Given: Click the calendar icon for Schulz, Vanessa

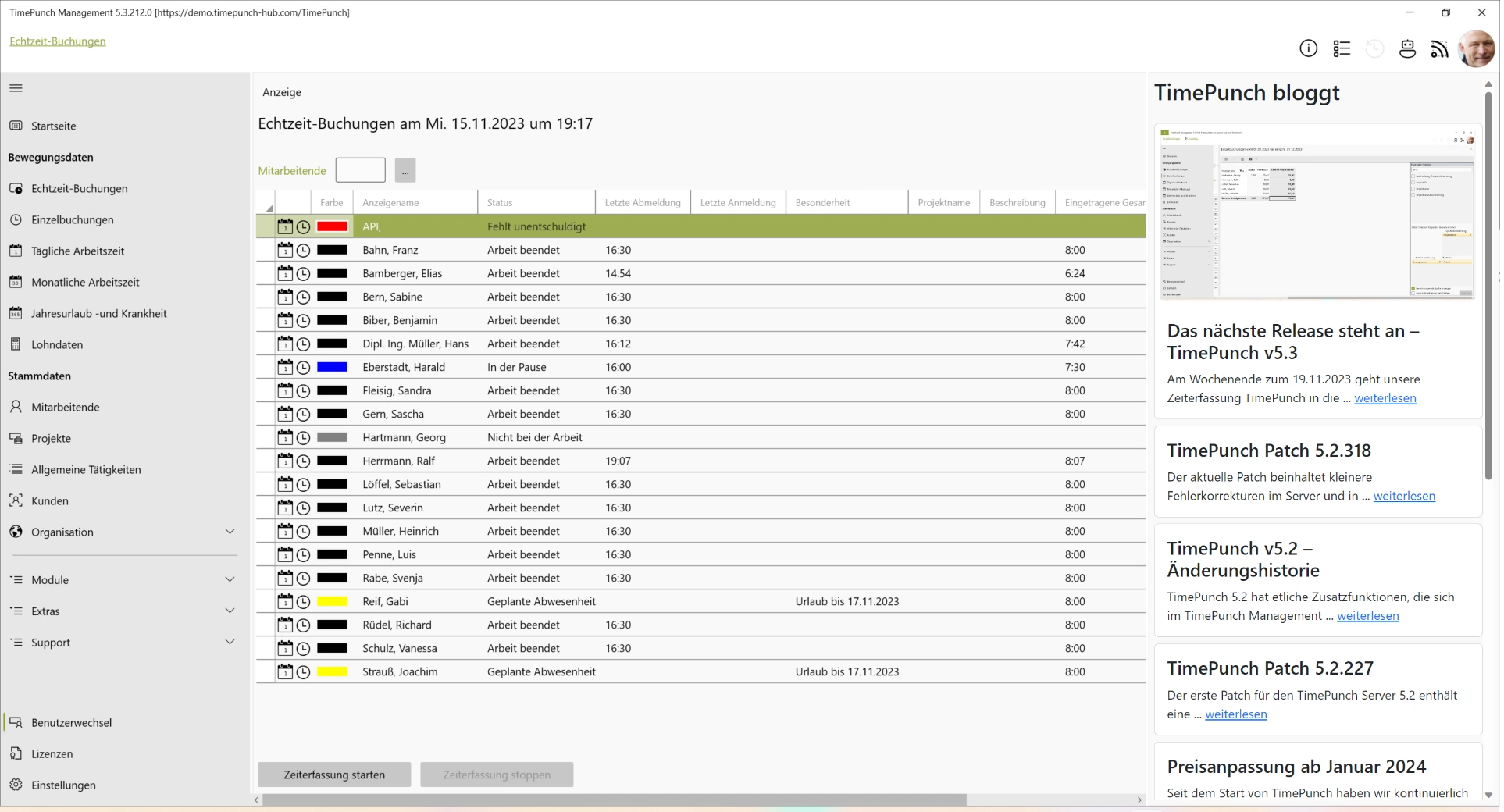Looking at the screenshot, I should pos(285,648).
